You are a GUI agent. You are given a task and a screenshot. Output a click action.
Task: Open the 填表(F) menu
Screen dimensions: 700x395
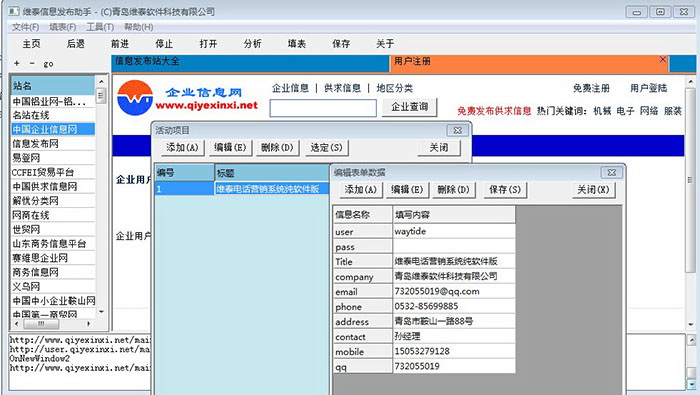(x=62, y=27)
